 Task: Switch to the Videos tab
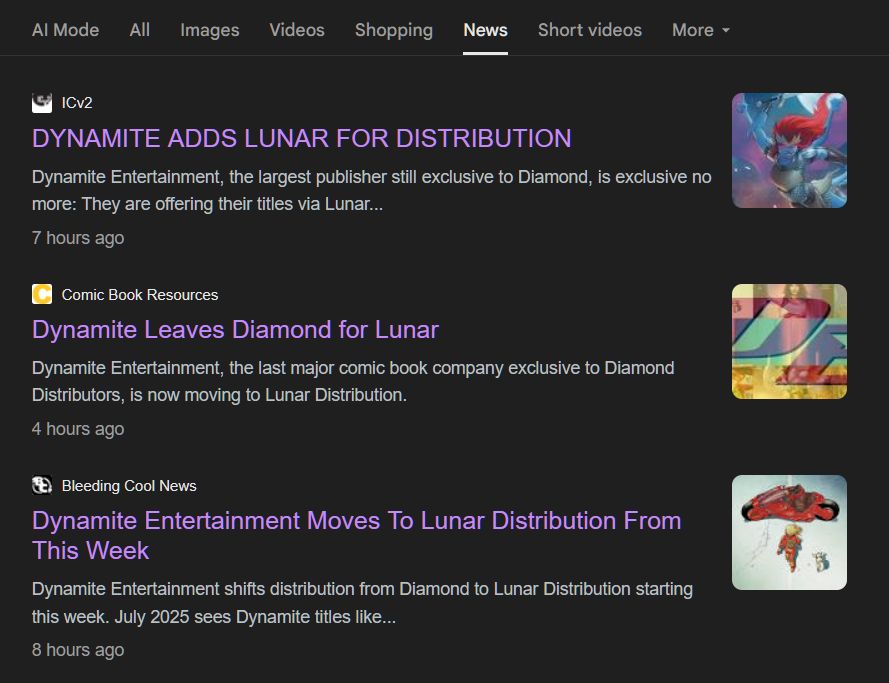tap(297, 29)
